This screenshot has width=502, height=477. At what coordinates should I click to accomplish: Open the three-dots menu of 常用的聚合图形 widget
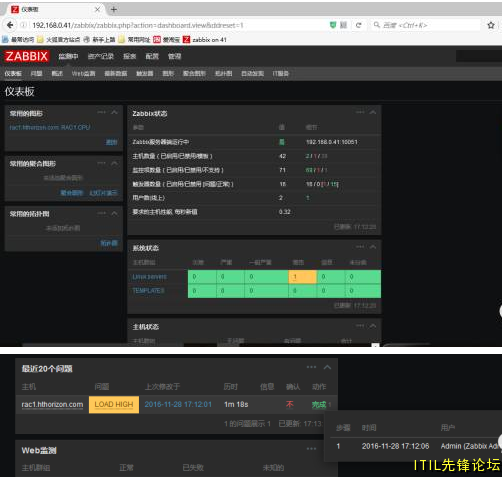(x=101, y=163)
